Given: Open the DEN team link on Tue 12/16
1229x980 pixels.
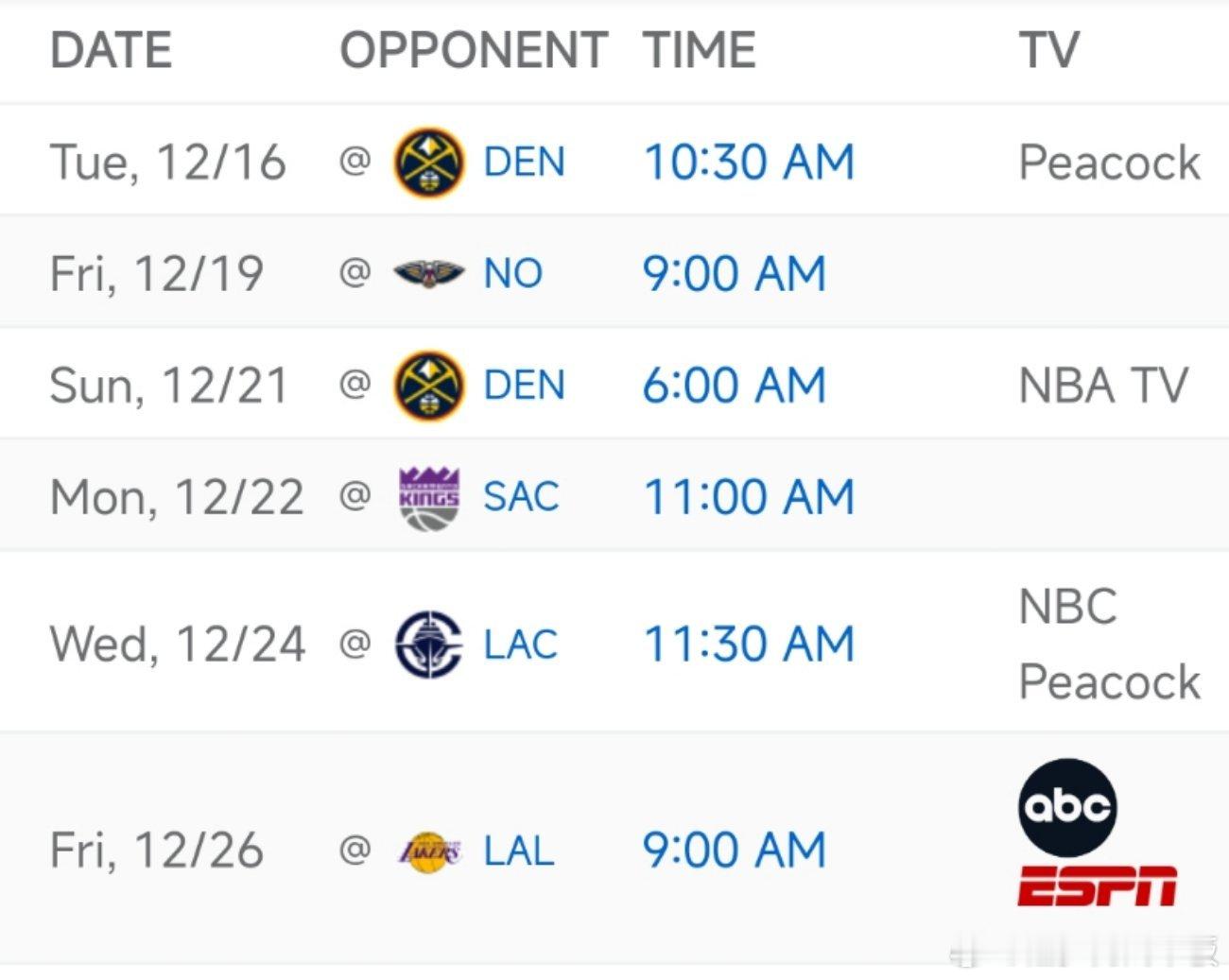Looking at the screenshot, I should 524,163.
